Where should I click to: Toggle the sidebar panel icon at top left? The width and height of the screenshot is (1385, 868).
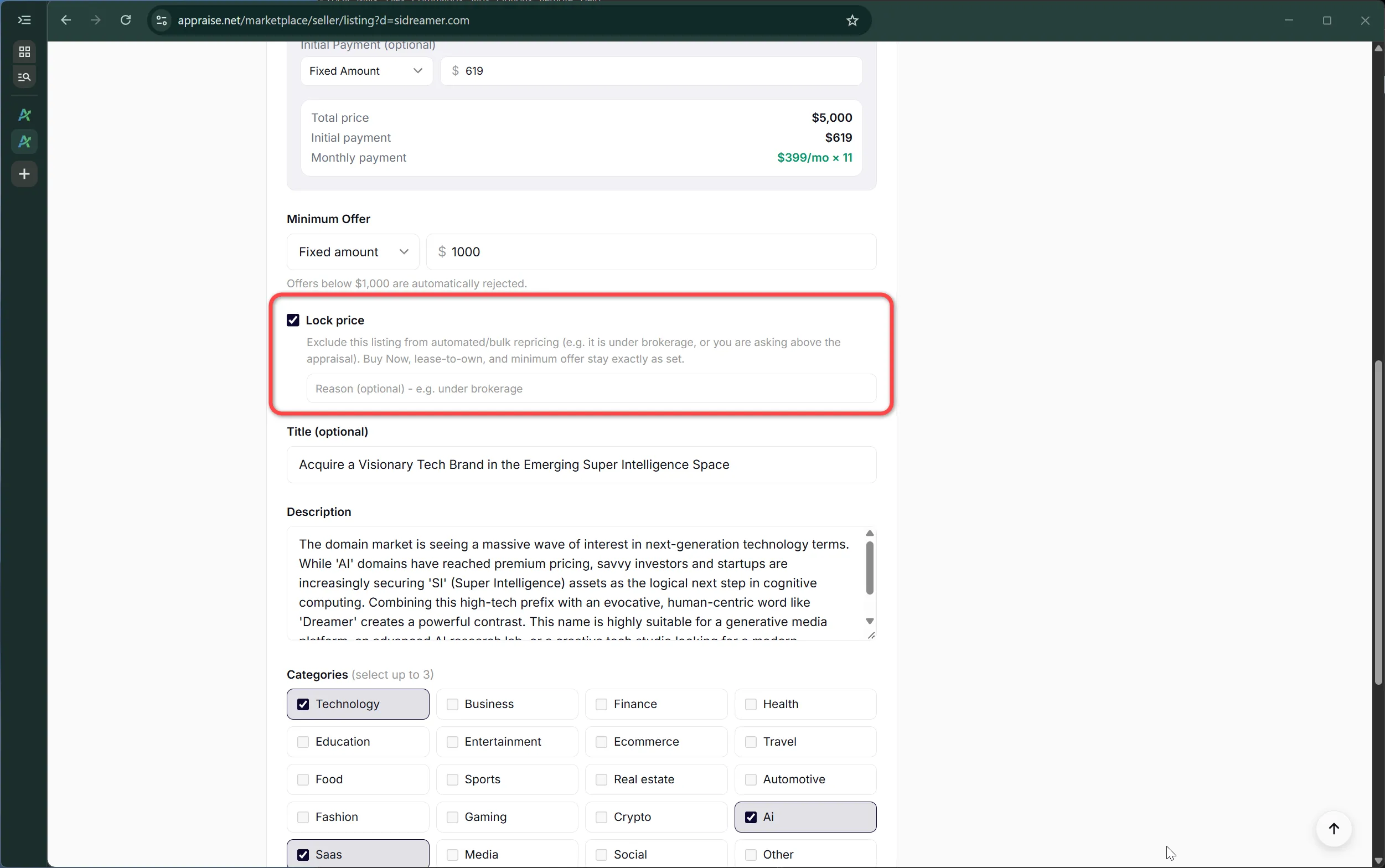click(24, 20)
